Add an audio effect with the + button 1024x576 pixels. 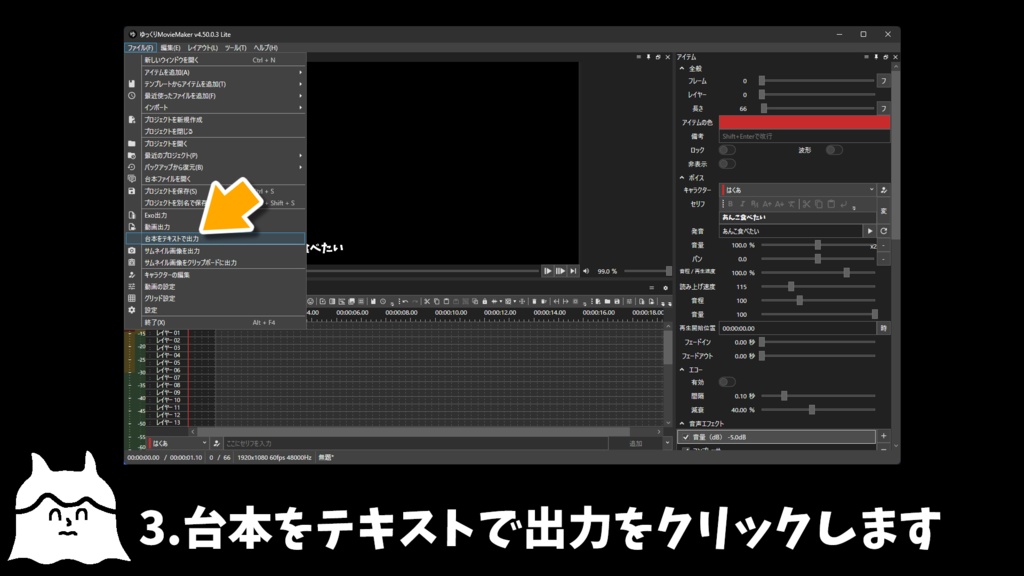click(883, 435)
